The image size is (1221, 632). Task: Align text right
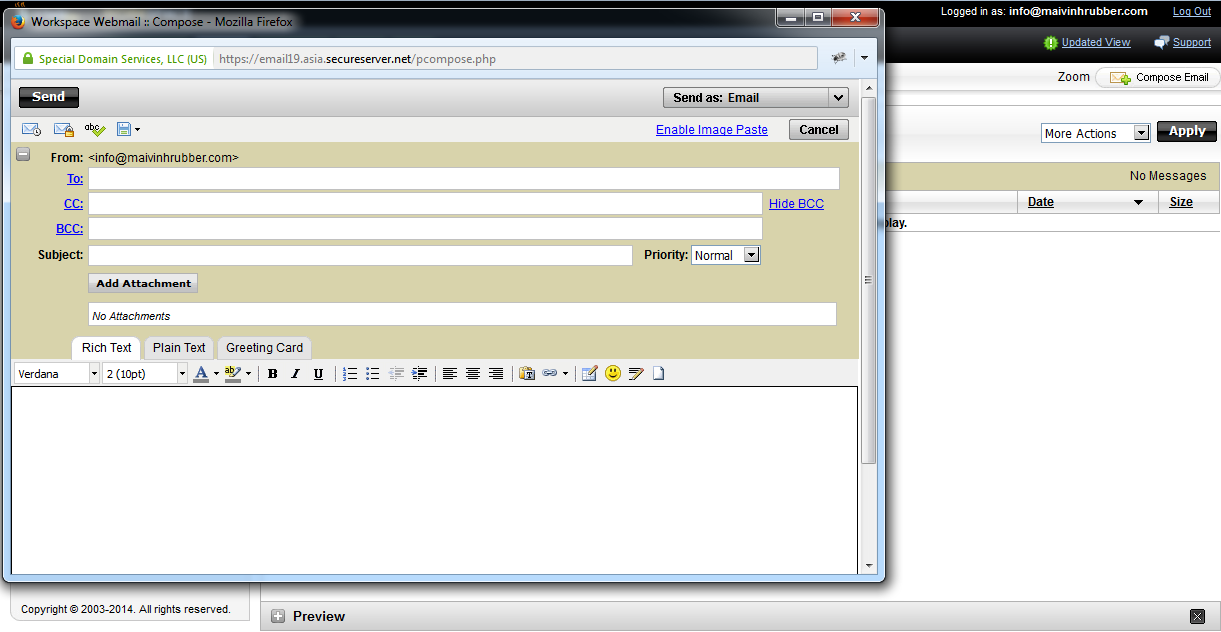point(496,374)
